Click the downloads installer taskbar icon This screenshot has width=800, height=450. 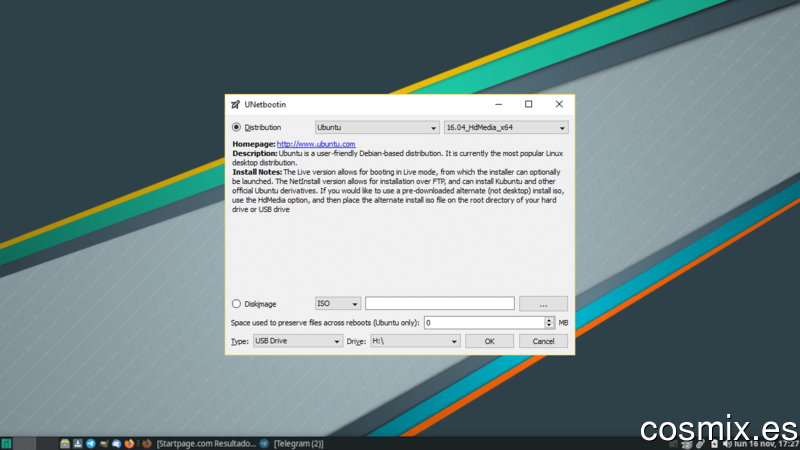[x=78, y=443]
